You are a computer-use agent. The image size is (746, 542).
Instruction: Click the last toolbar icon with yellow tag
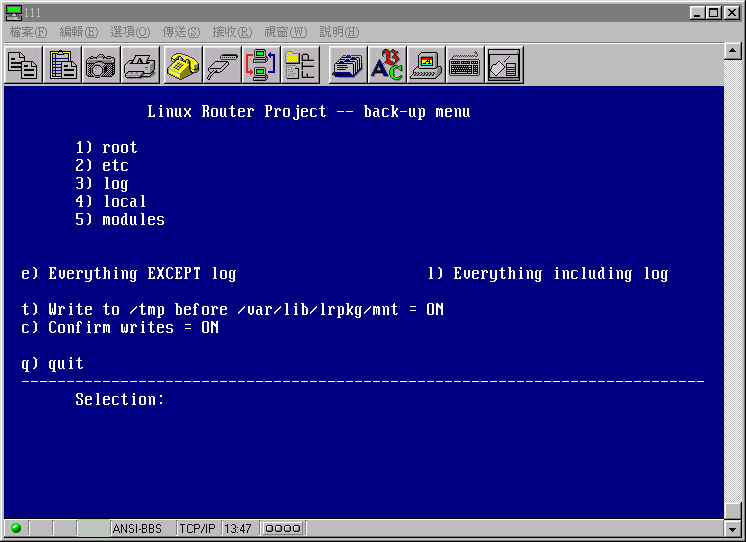click(x=504, y=65)
